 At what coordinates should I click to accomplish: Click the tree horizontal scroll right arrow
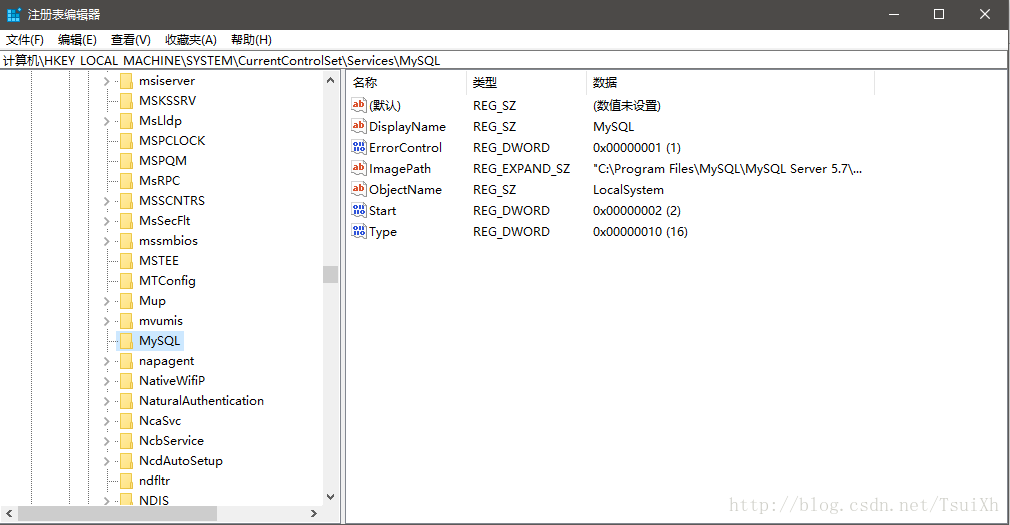[x=314, y=513]
